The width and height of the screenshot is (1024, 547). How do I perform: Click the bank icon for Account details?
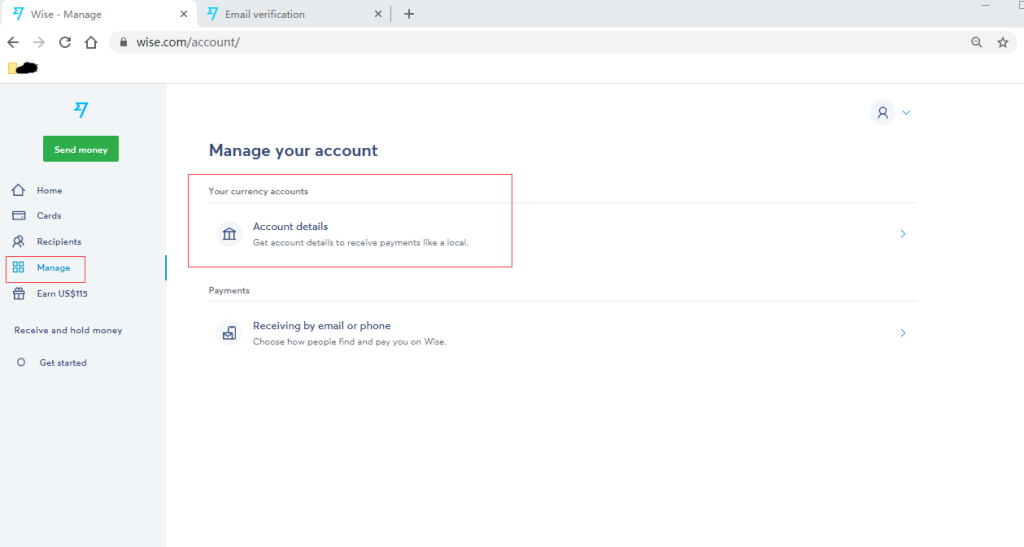pos(229,234)
